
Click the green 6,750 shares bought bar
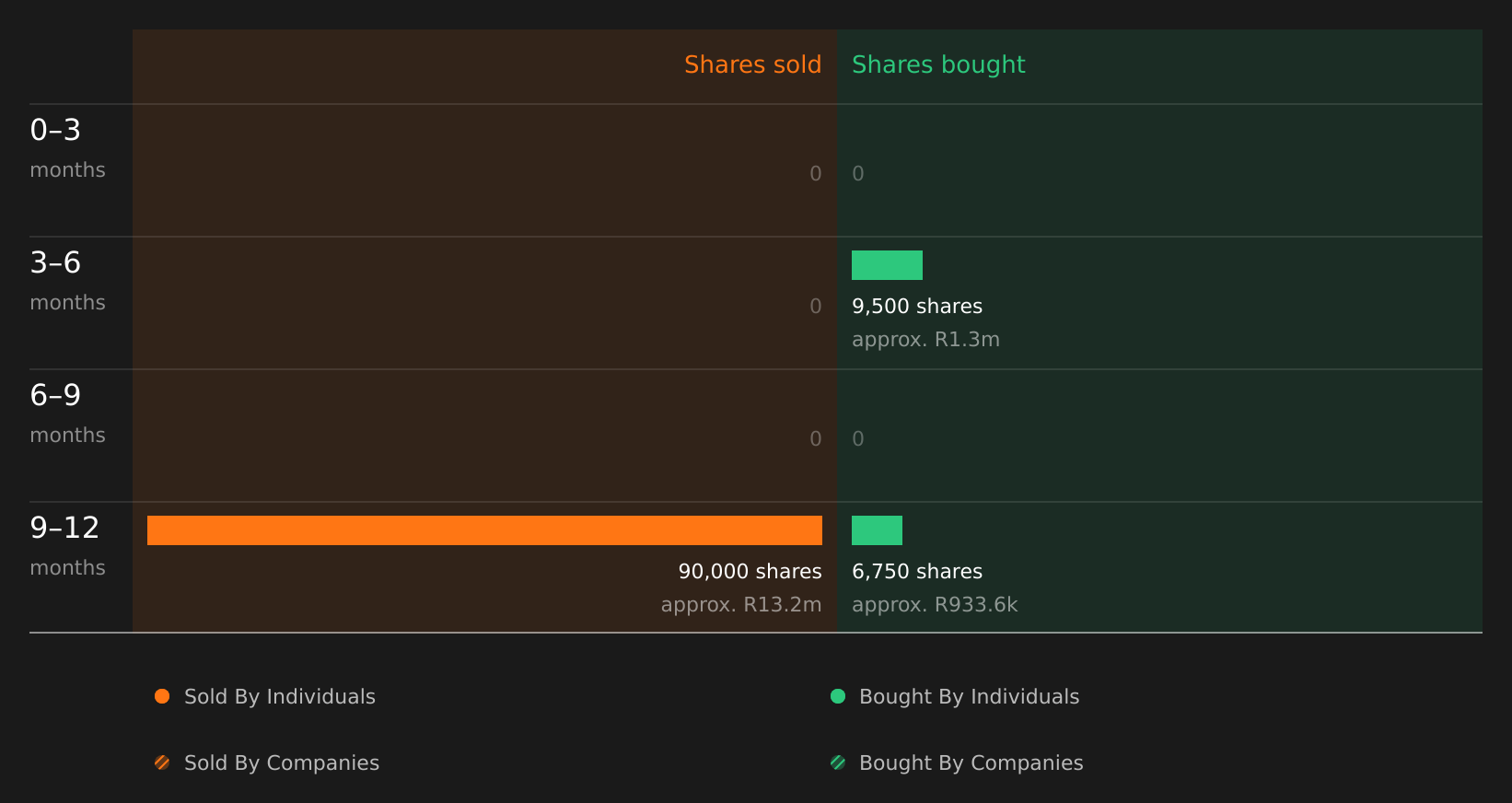click(877, 530)
